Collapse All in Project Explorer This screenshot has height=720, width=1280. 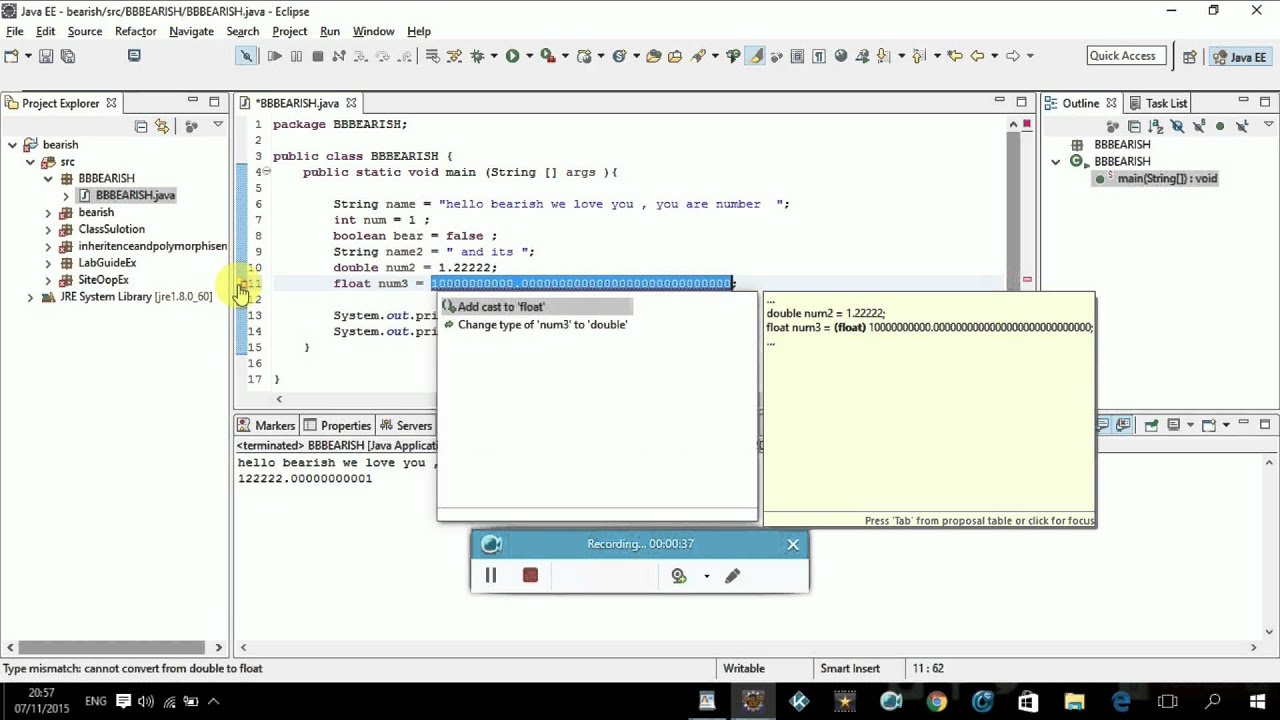(x=141, y=126)
